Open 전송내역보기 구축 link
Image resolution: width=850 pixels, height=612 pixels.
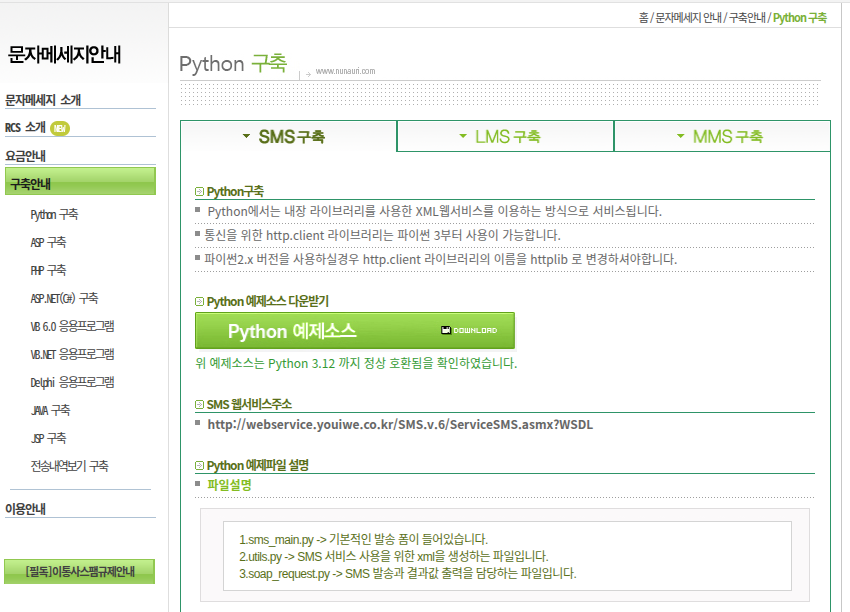click(x=69, y=466)
